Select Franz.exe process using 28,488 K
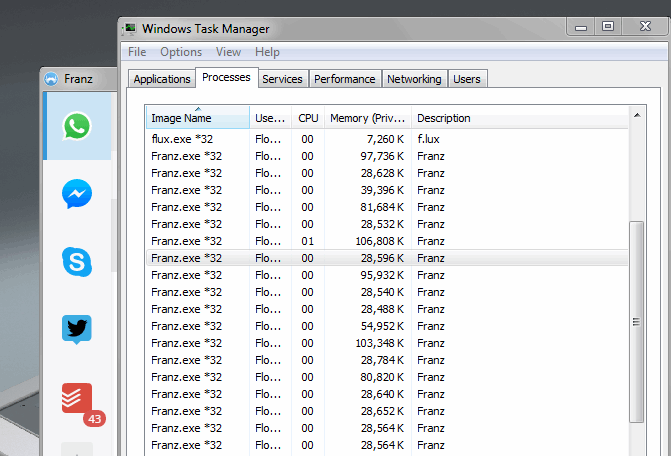 [387, 309]
